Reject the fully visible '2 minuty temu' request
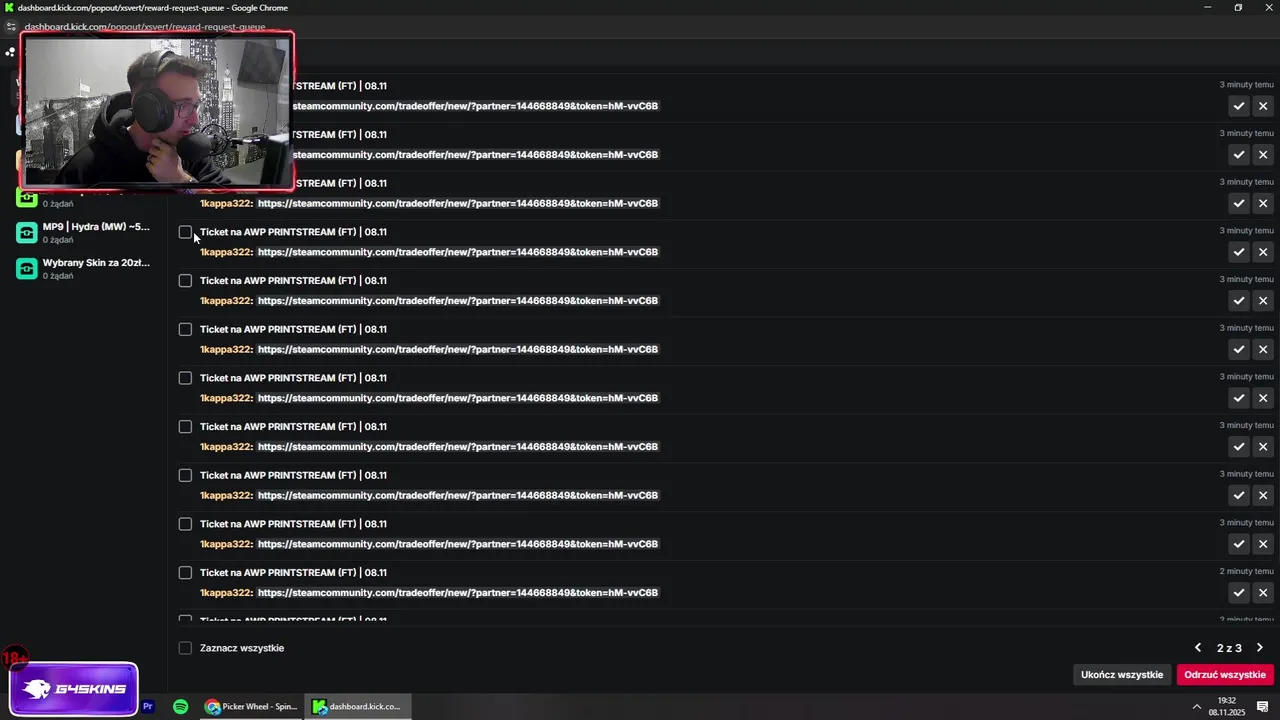 click(1263, 593)
